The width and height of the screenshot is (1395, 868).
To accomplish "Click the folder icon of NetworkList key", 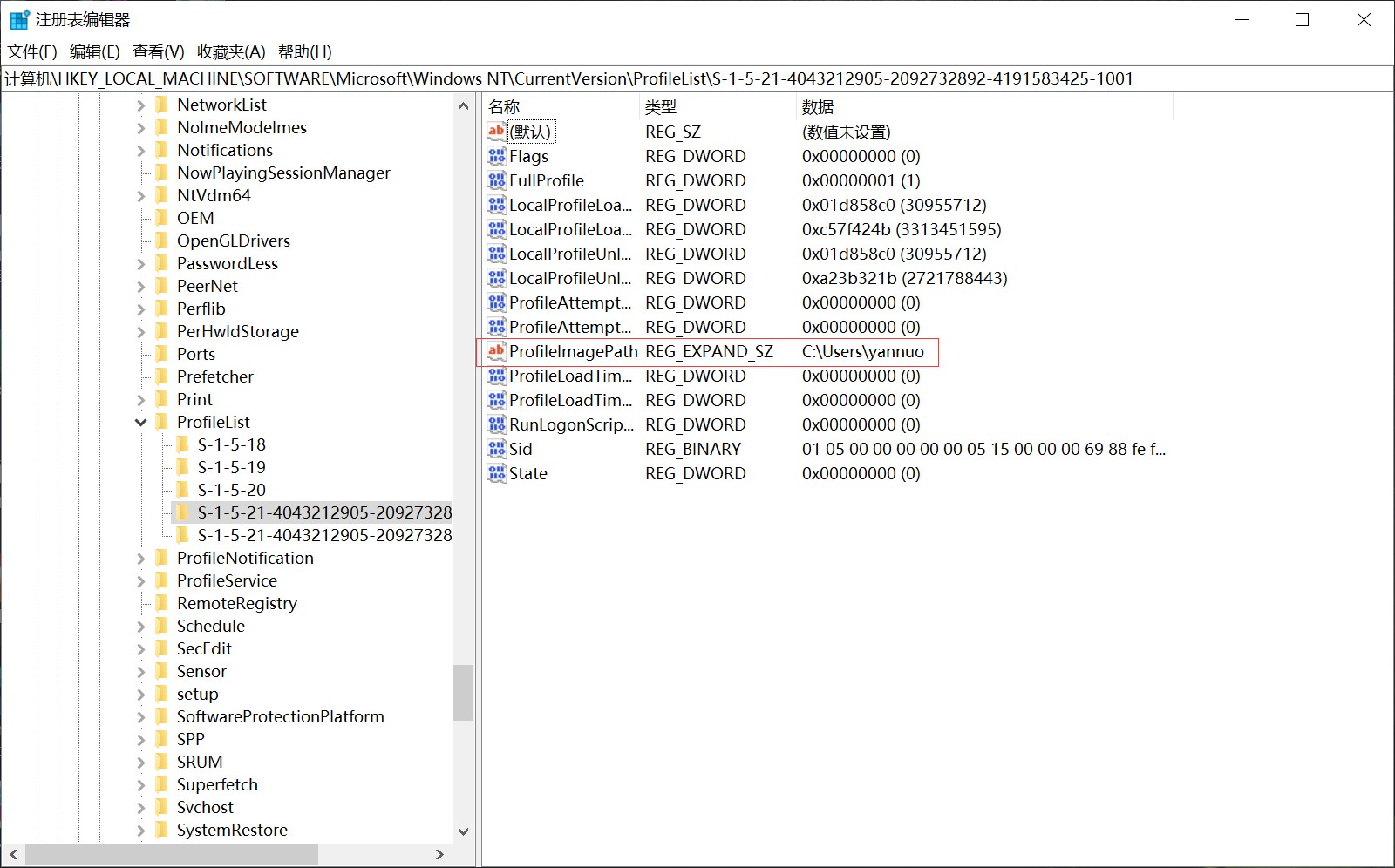I will 161,105.
